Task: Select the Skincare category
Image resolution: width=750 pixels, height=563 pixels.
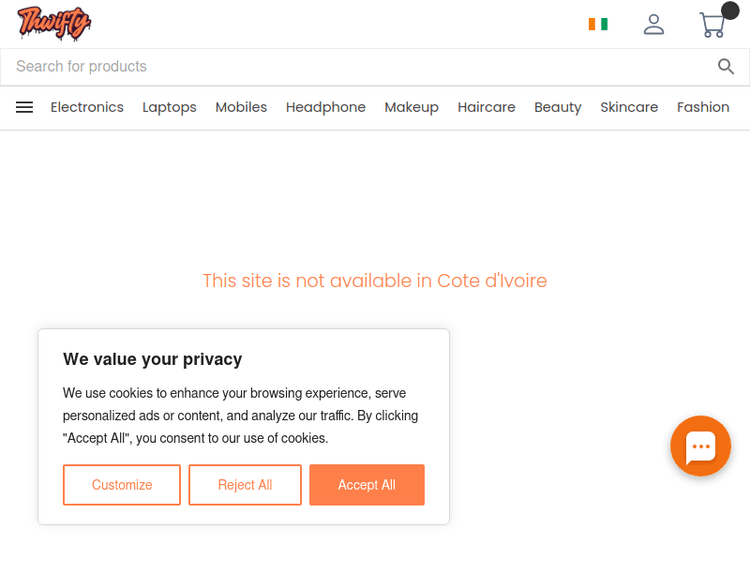Action: tap(629, 107)
